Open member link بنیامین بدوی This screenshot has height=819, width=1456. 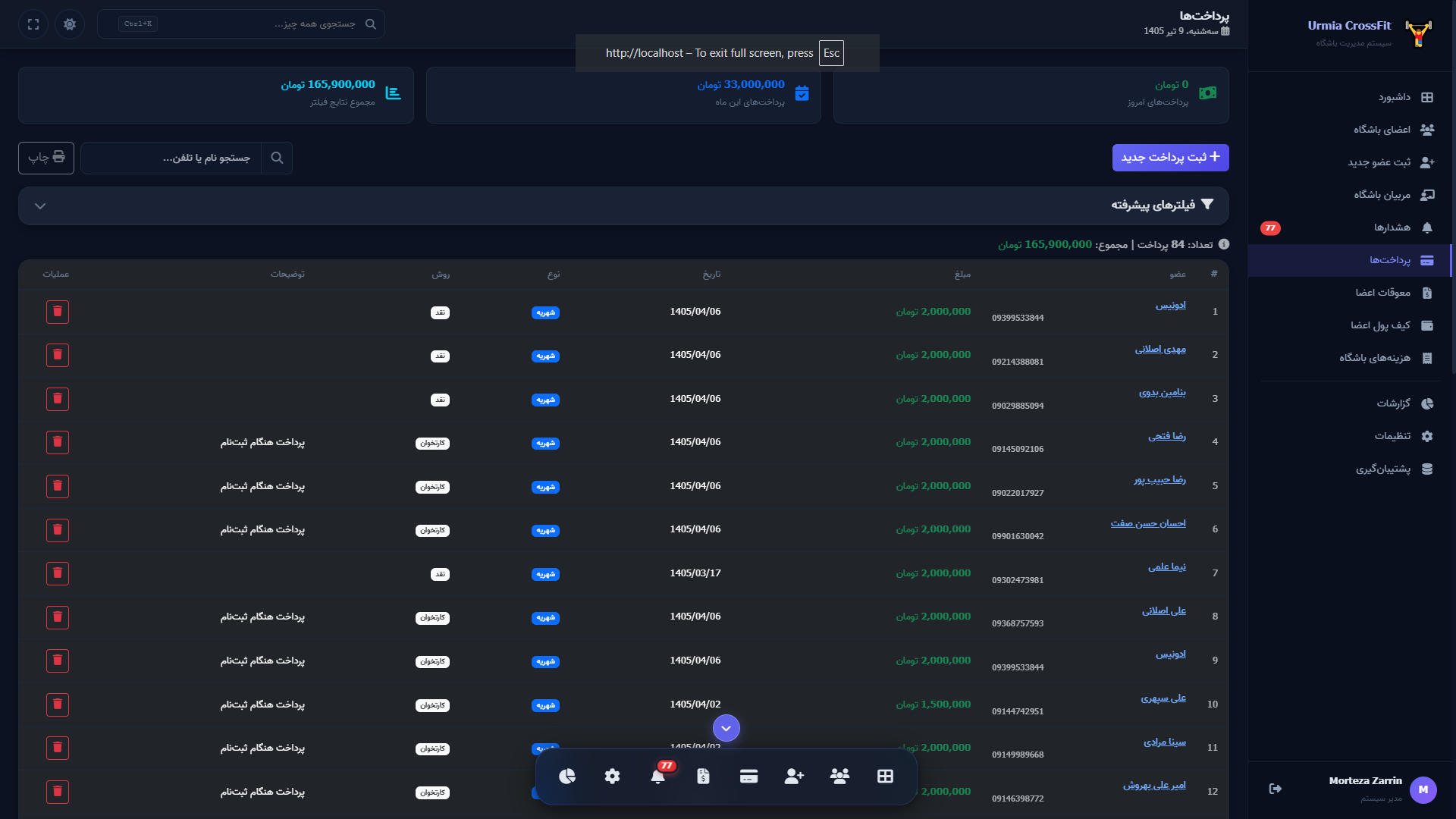[x=1162, y=392]
